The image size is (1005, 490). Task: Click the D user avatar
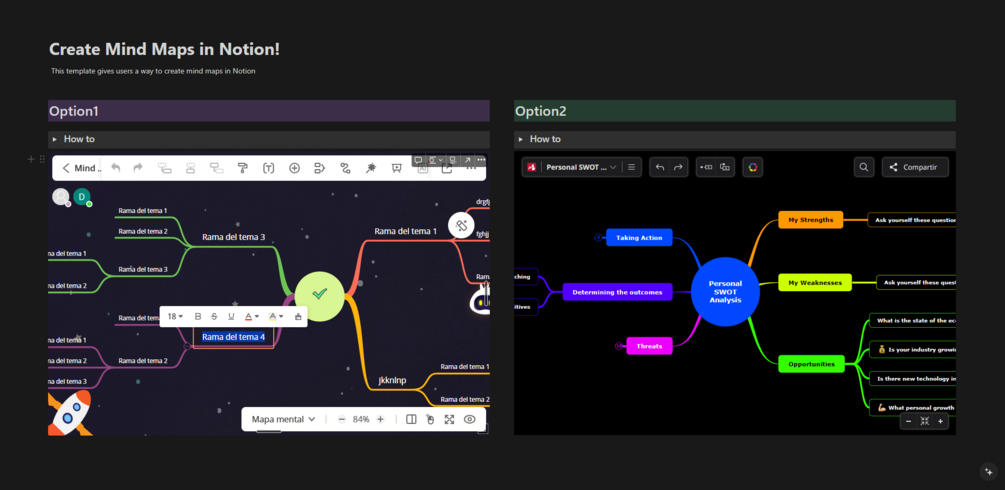click(x=82, y=197)
